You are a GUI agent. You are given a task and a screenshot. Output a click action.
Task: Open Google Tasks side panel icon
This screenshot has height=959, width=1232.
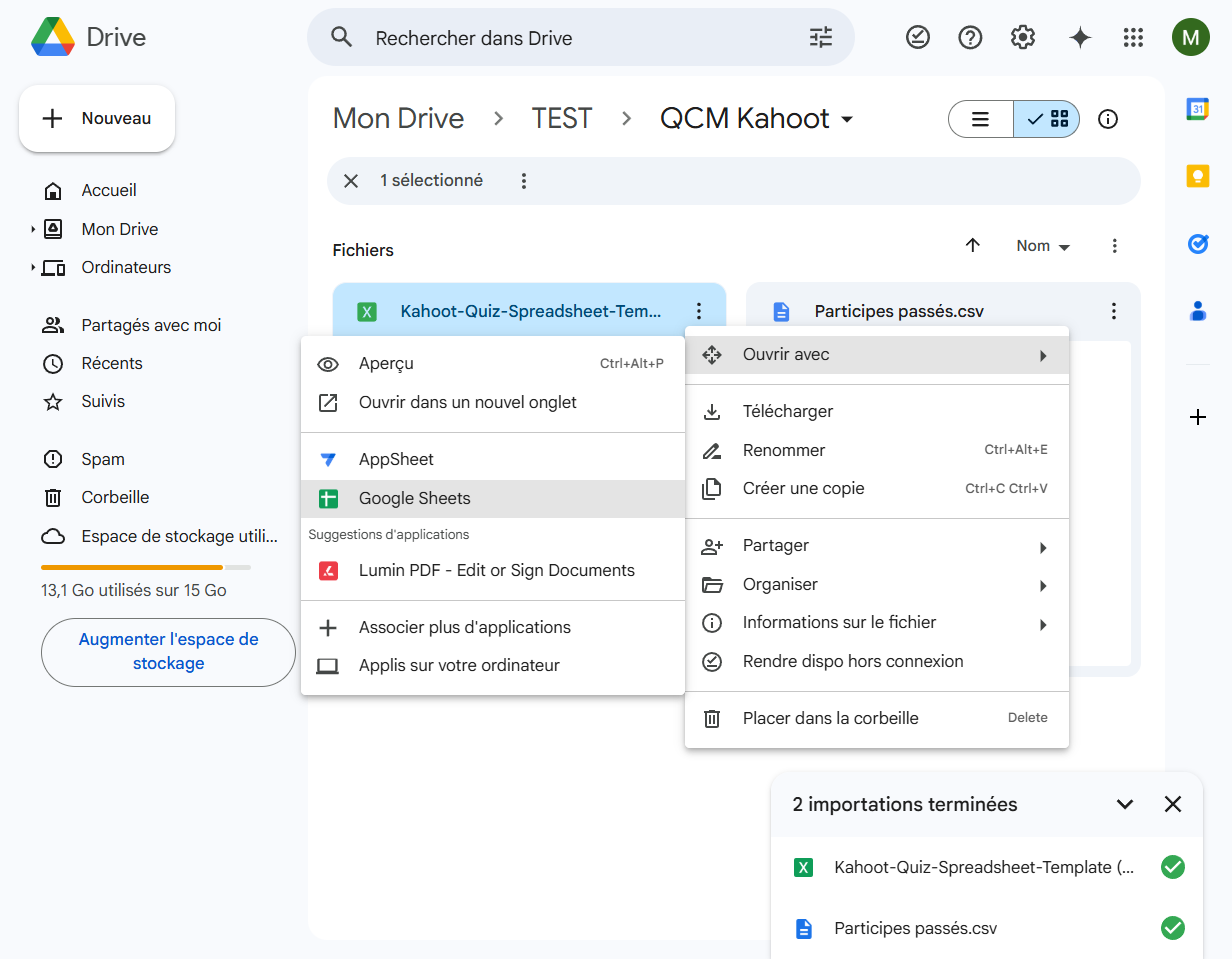pos(1198,243)
